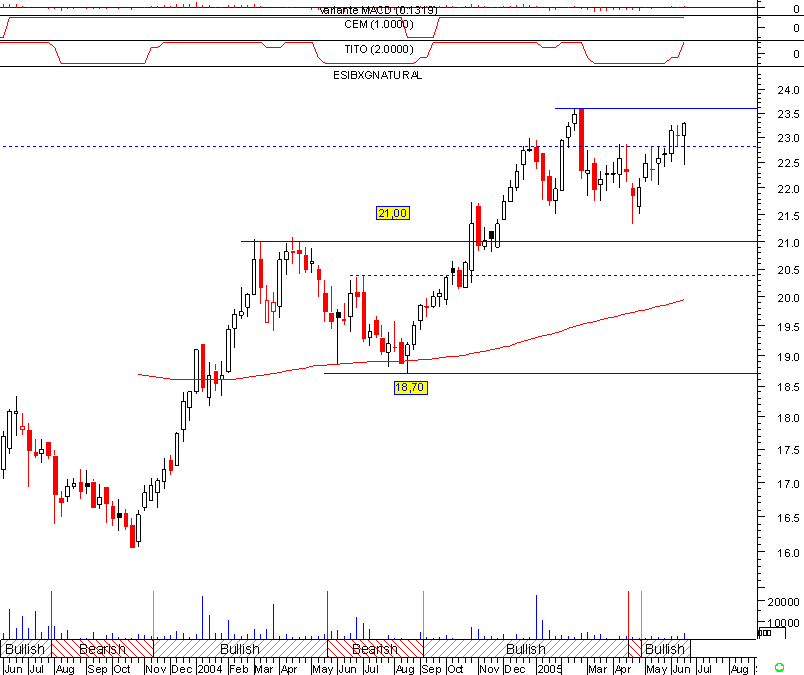Click the green vertical marker at November 2003
The height and width of the screenshot is (675, 804).
pyautogui.click(x=153, y=615)
